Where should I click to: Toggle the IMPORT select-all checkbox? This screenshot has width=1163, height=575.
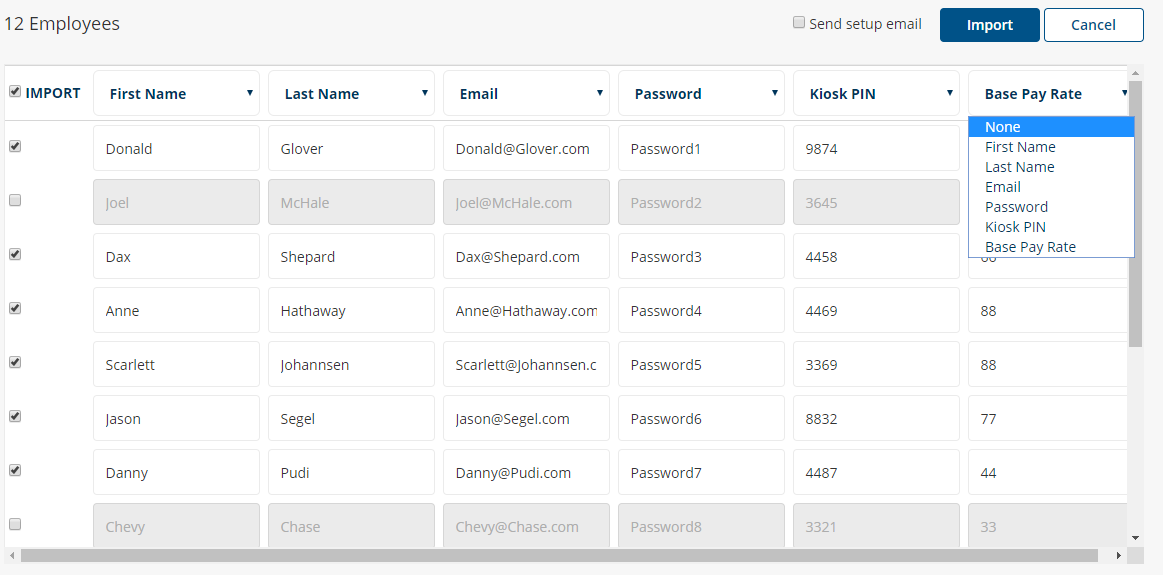(15, 91)
